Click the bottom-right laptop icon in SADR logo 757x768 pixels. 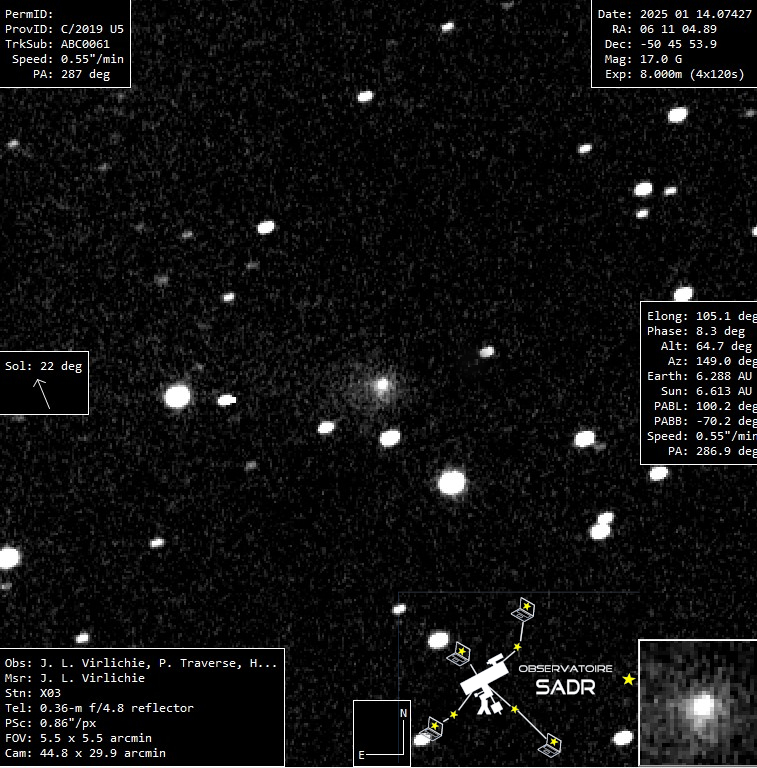coord(550,745)
